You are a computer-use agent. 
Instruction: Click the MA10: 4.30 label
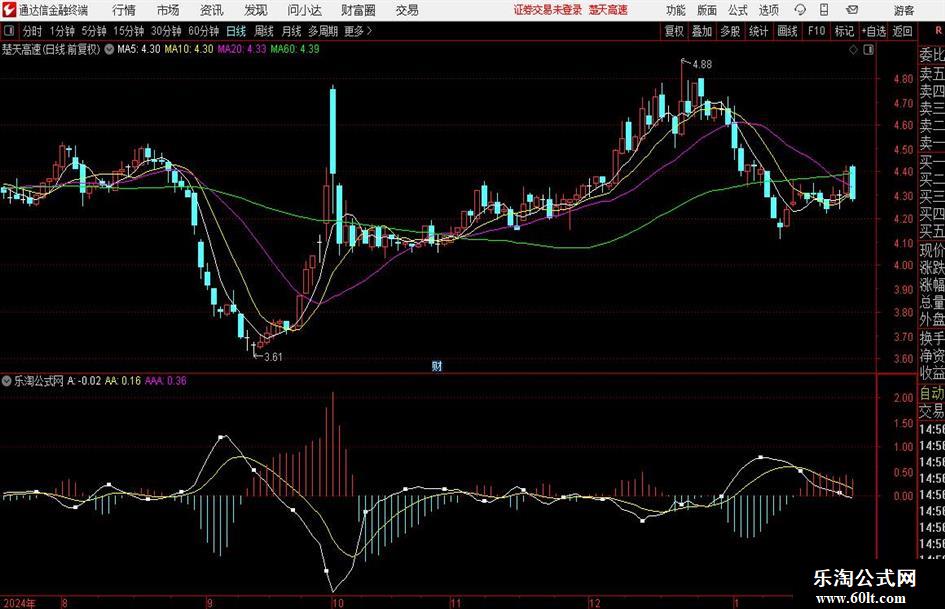click(x=189, y=49)
